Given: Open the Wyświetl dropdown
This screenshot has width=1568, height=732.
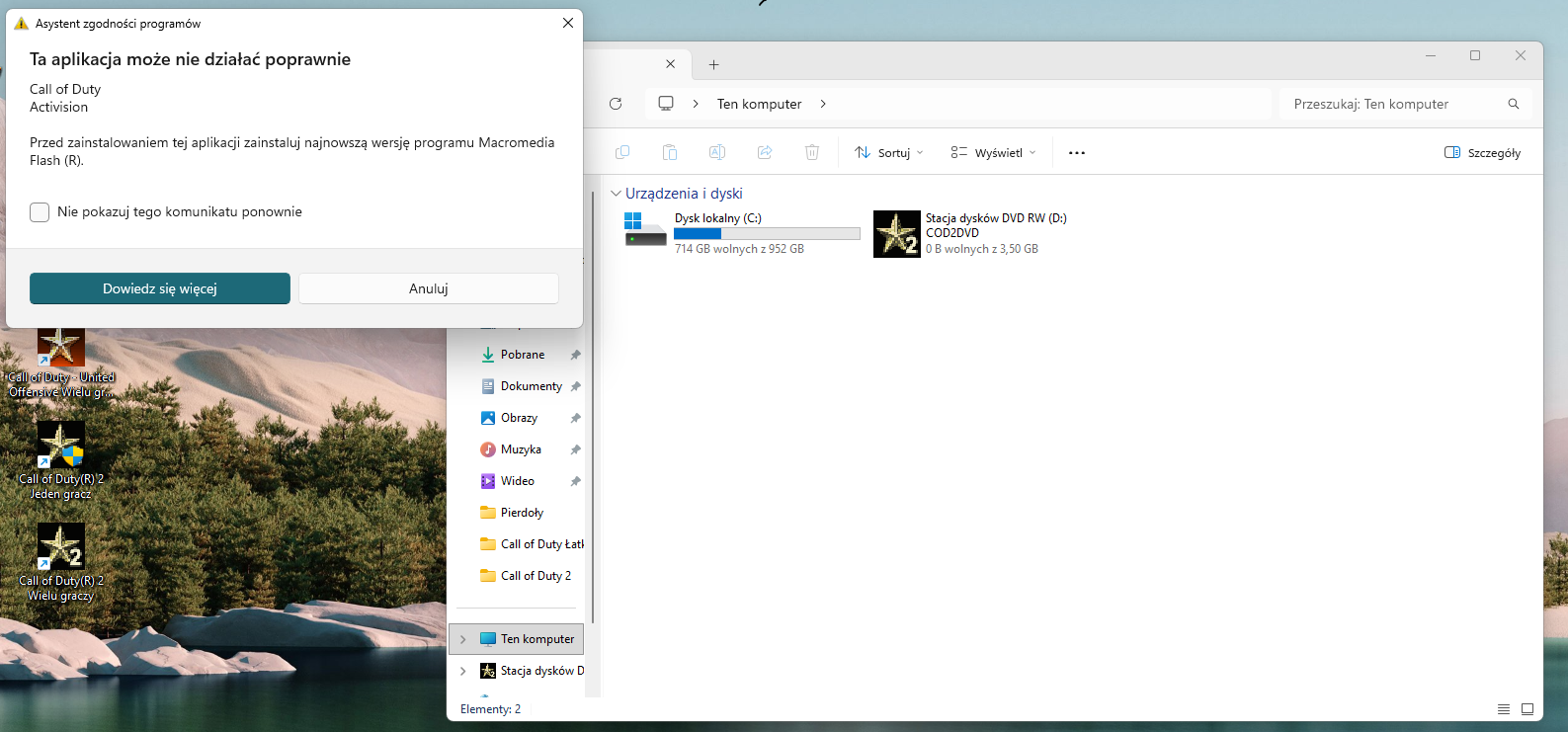Looking at the screenshot, I should pos(993,153).
